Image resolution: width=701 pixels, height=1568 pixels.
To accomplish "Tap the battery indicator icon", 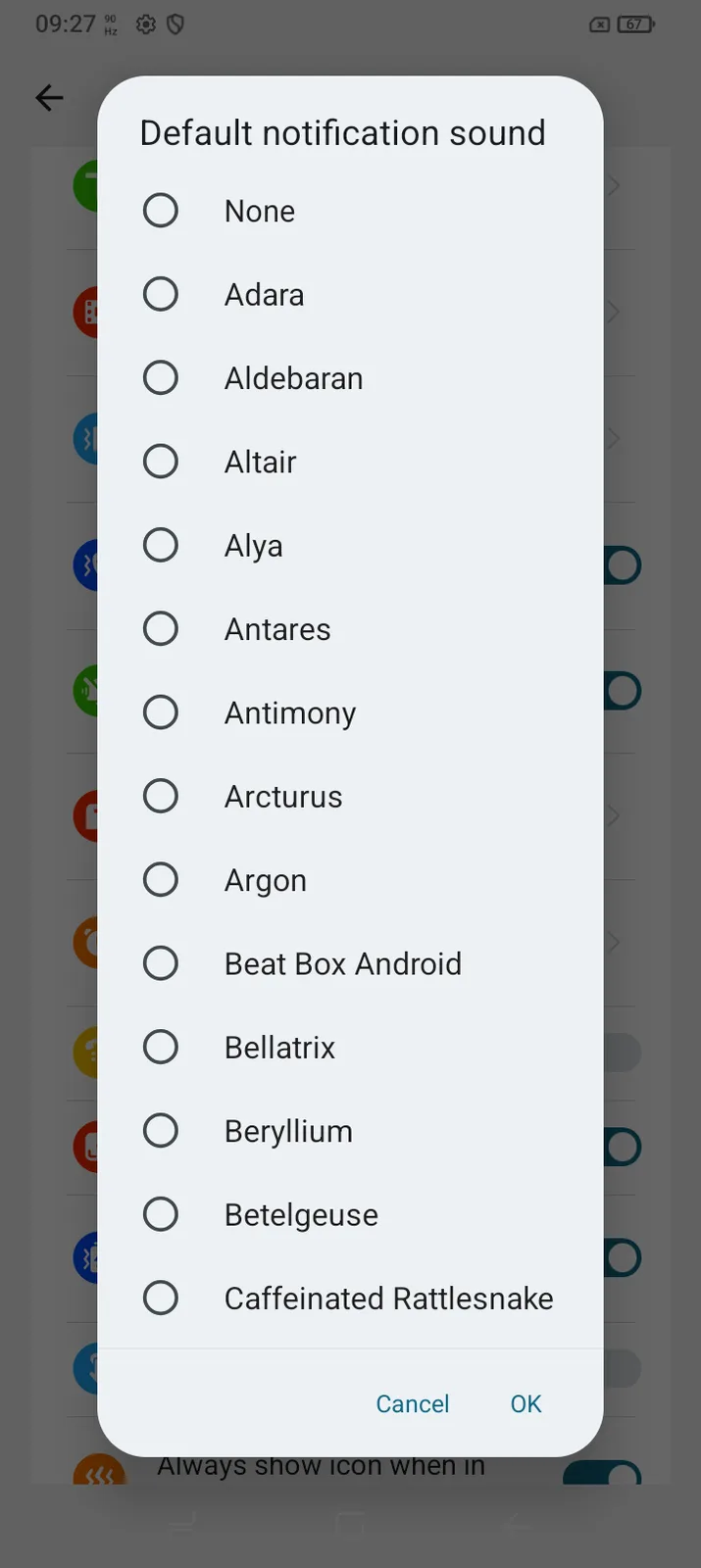I will pyautogui.click(x=635, y=24).
